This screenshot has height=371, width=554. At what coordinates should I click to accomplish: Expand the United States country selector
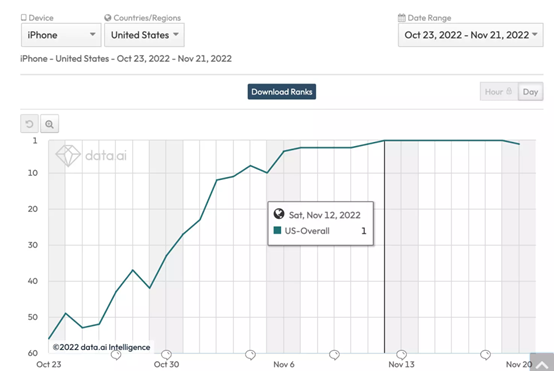click(145, 35)
